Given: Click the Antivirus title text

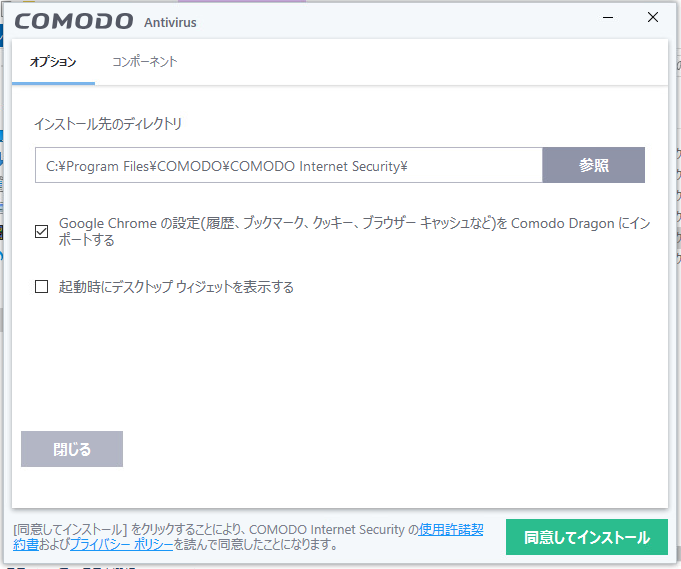Looking at the screenshot, I should click(x=170, y=23).
